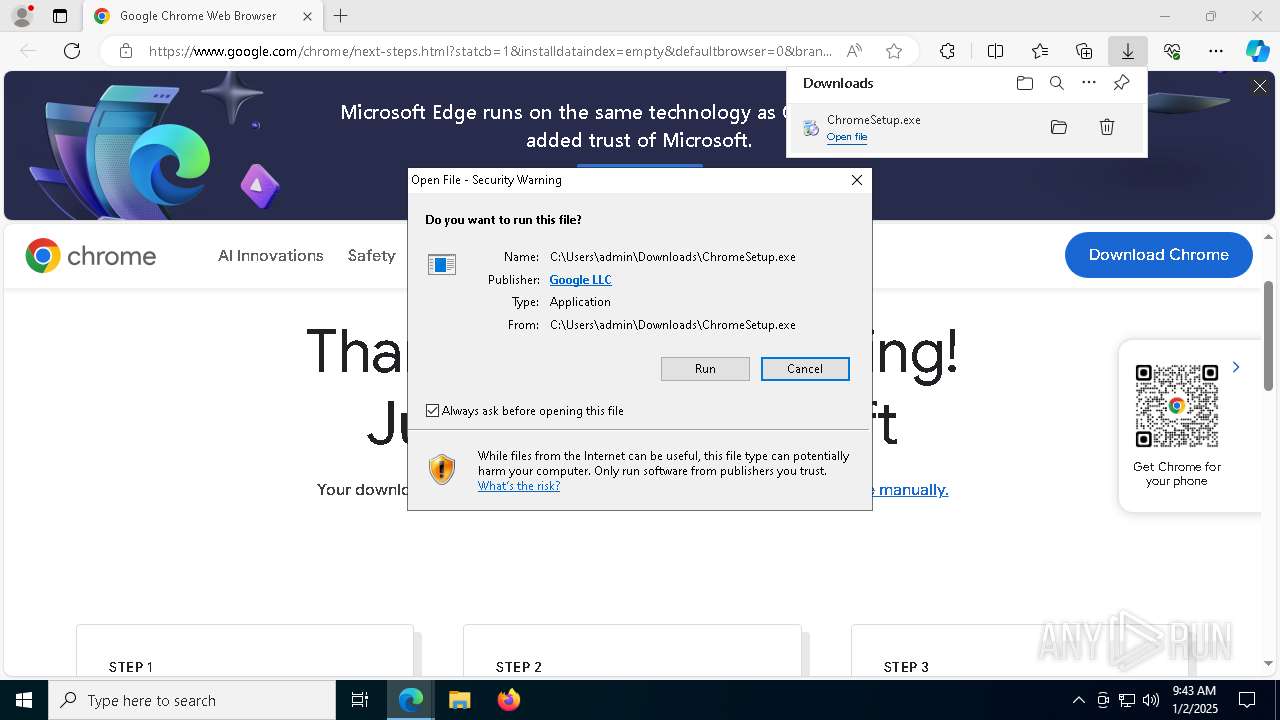Launch Firefox from the taskbar

(508, 700)
